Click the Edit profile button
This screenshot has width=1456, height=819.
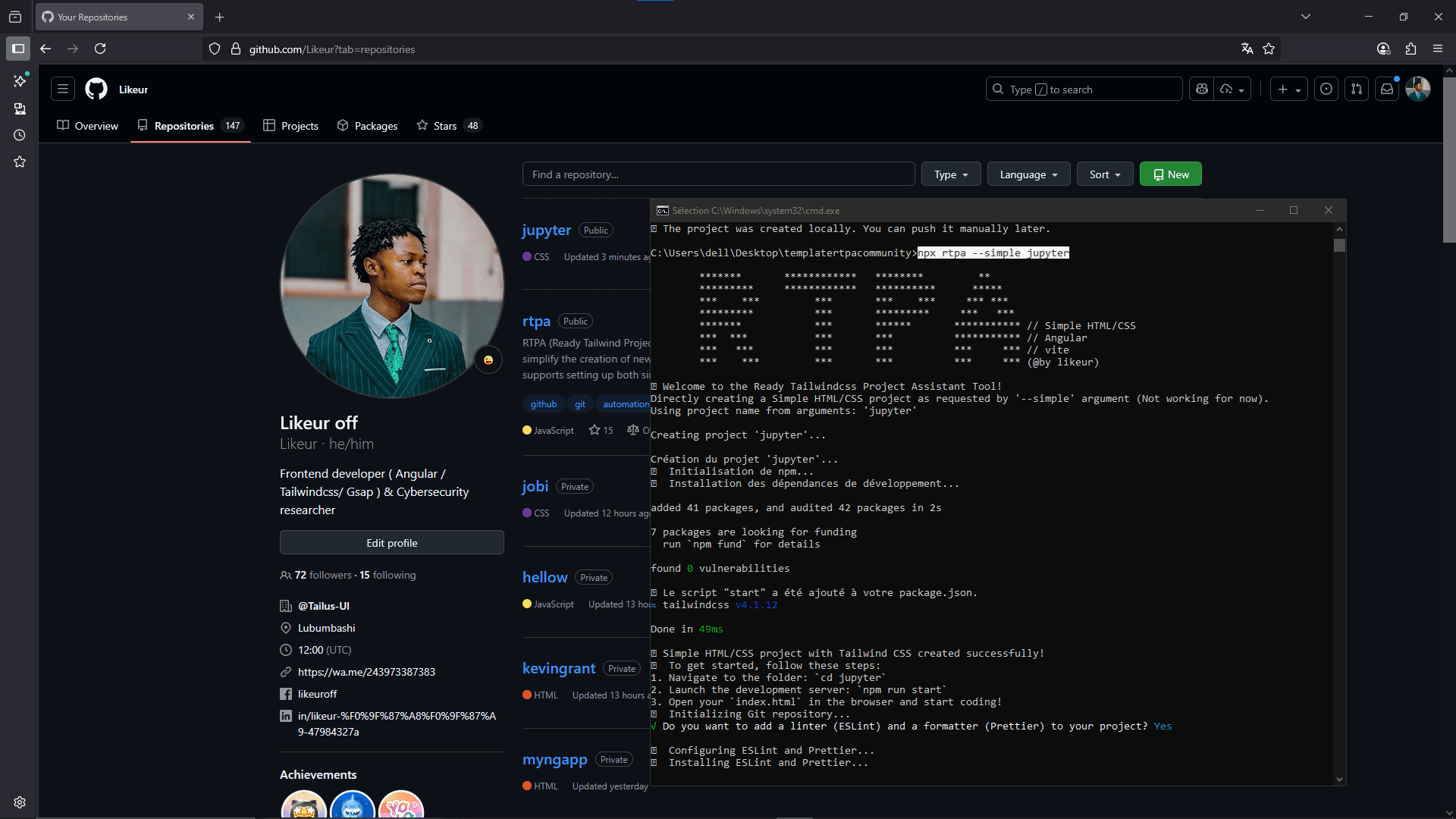[391, 543]
